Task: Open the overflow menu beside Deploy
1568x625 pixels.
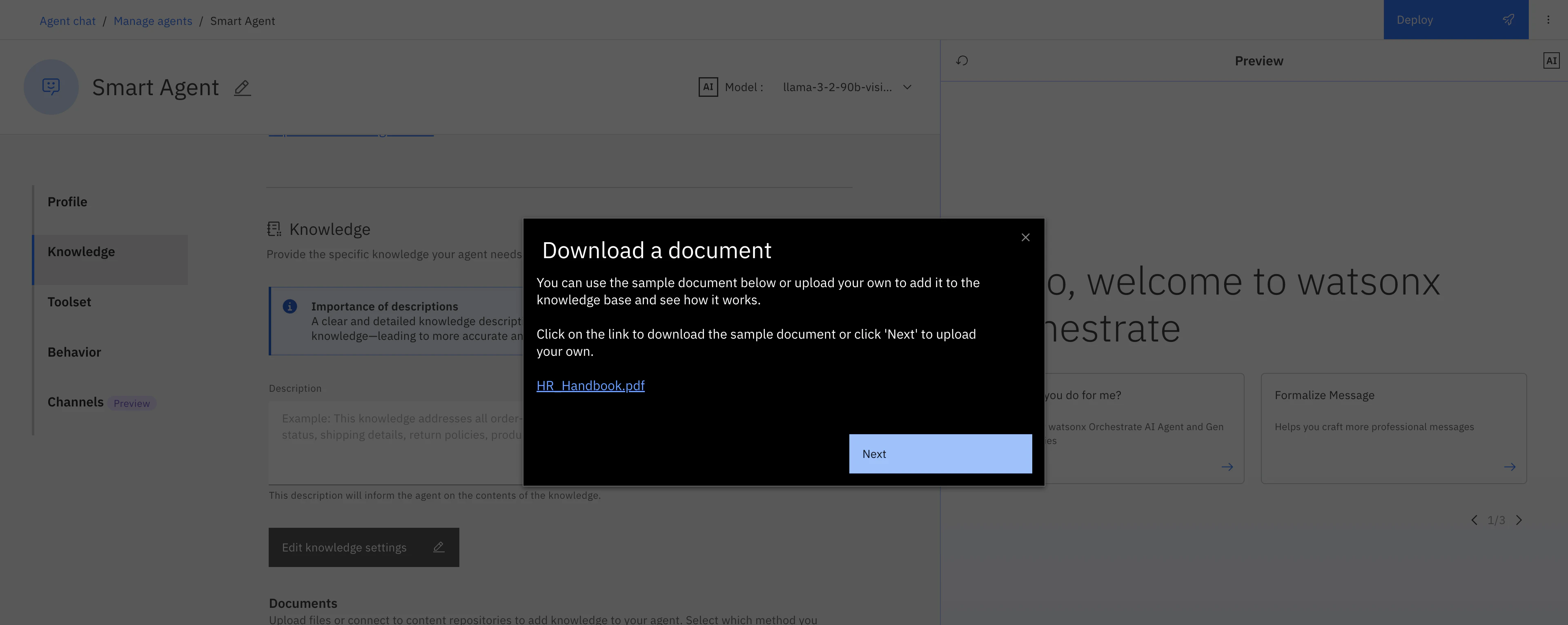Action: pos(1548,20)
